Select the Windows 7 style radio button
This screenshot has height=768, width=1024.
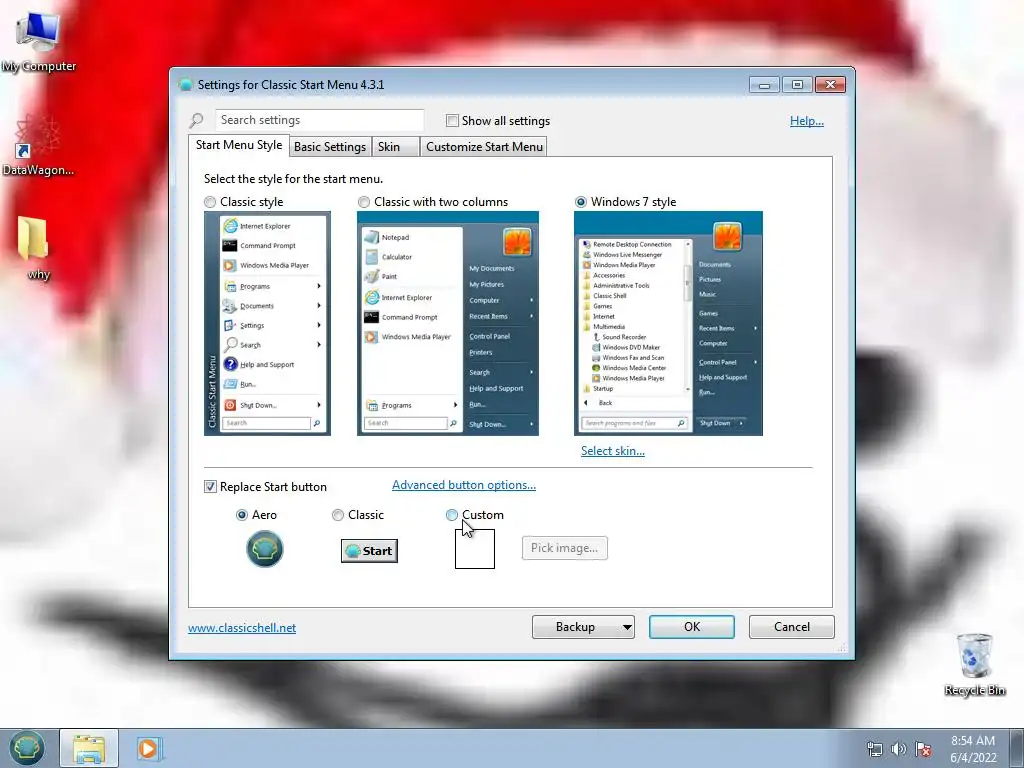click(x=581, y=202)
